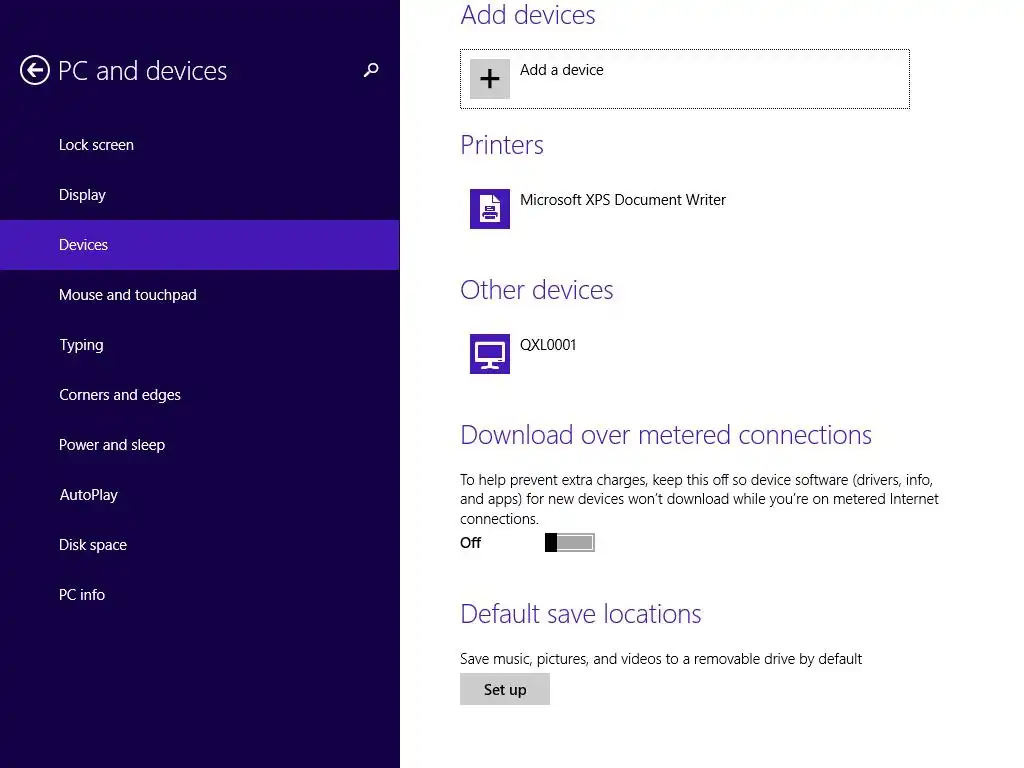Select the Microsoft XPS printer icon
The width and height of the screenshot is (1024, 768).
tap(490, 209)
